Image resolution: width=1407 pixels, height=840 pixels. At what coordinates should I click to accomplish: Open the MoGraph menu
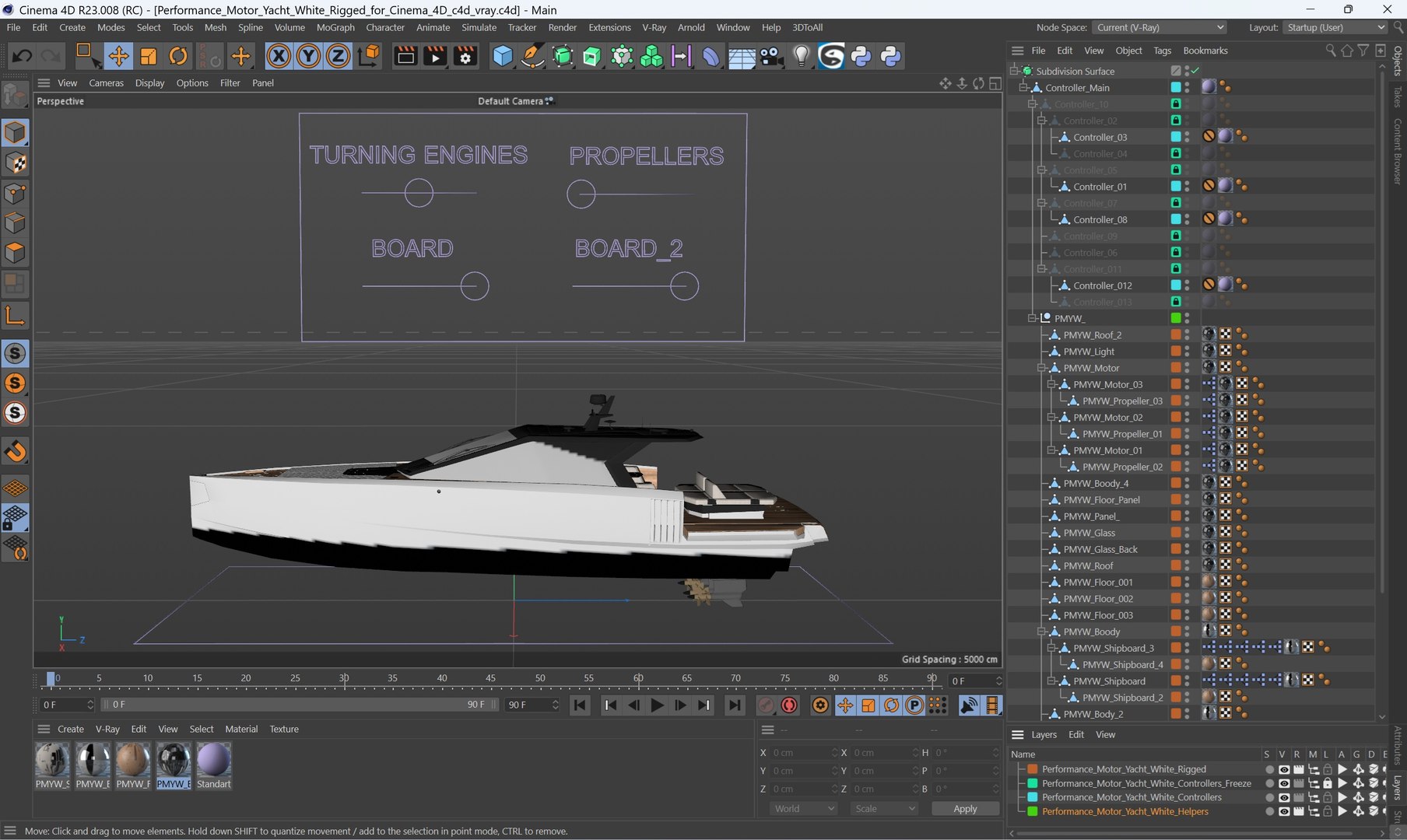point(335,27)
